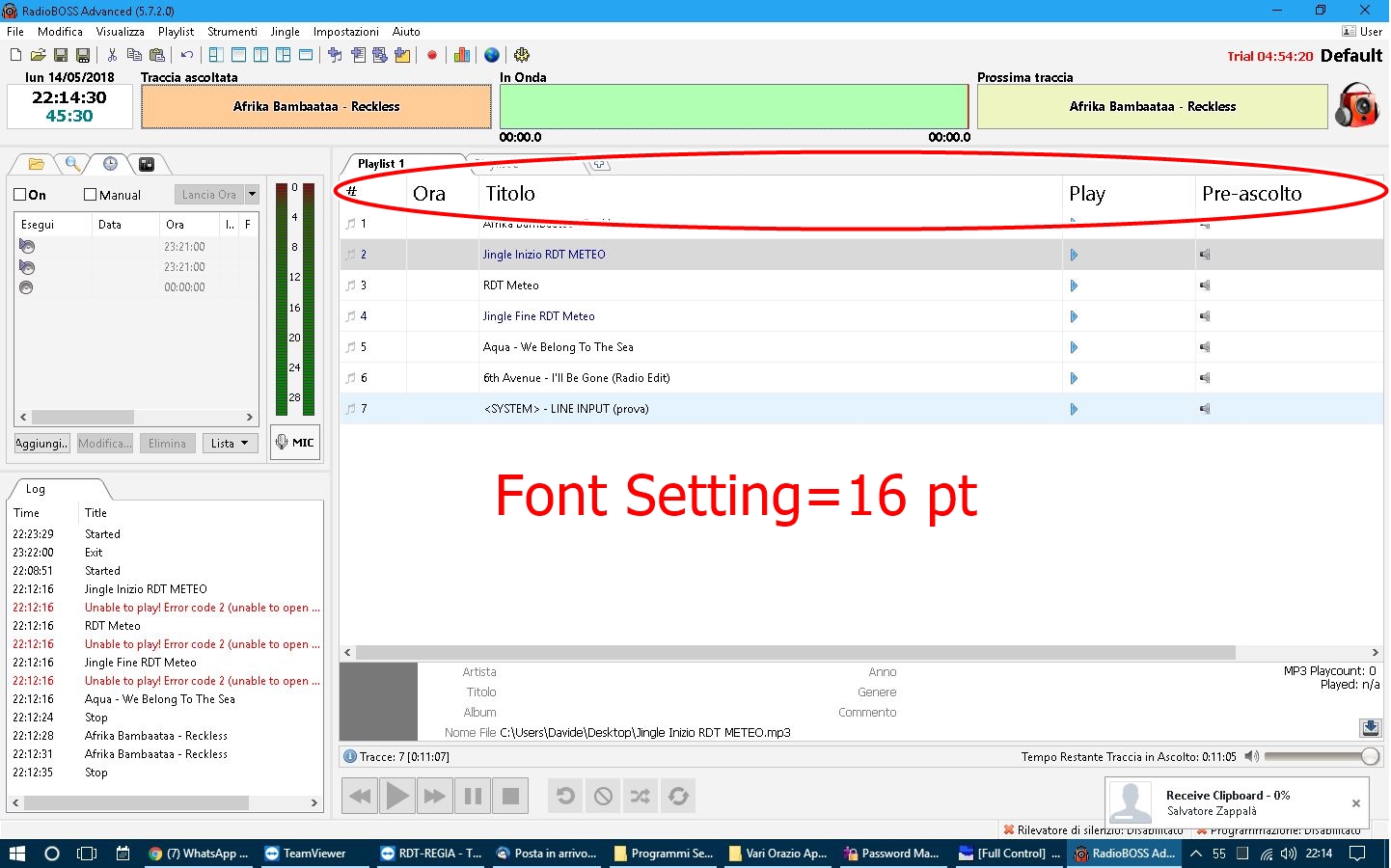1391x868 pixels.
Task: Tick the Manual checkbox
Action: [x=91, y=195]
